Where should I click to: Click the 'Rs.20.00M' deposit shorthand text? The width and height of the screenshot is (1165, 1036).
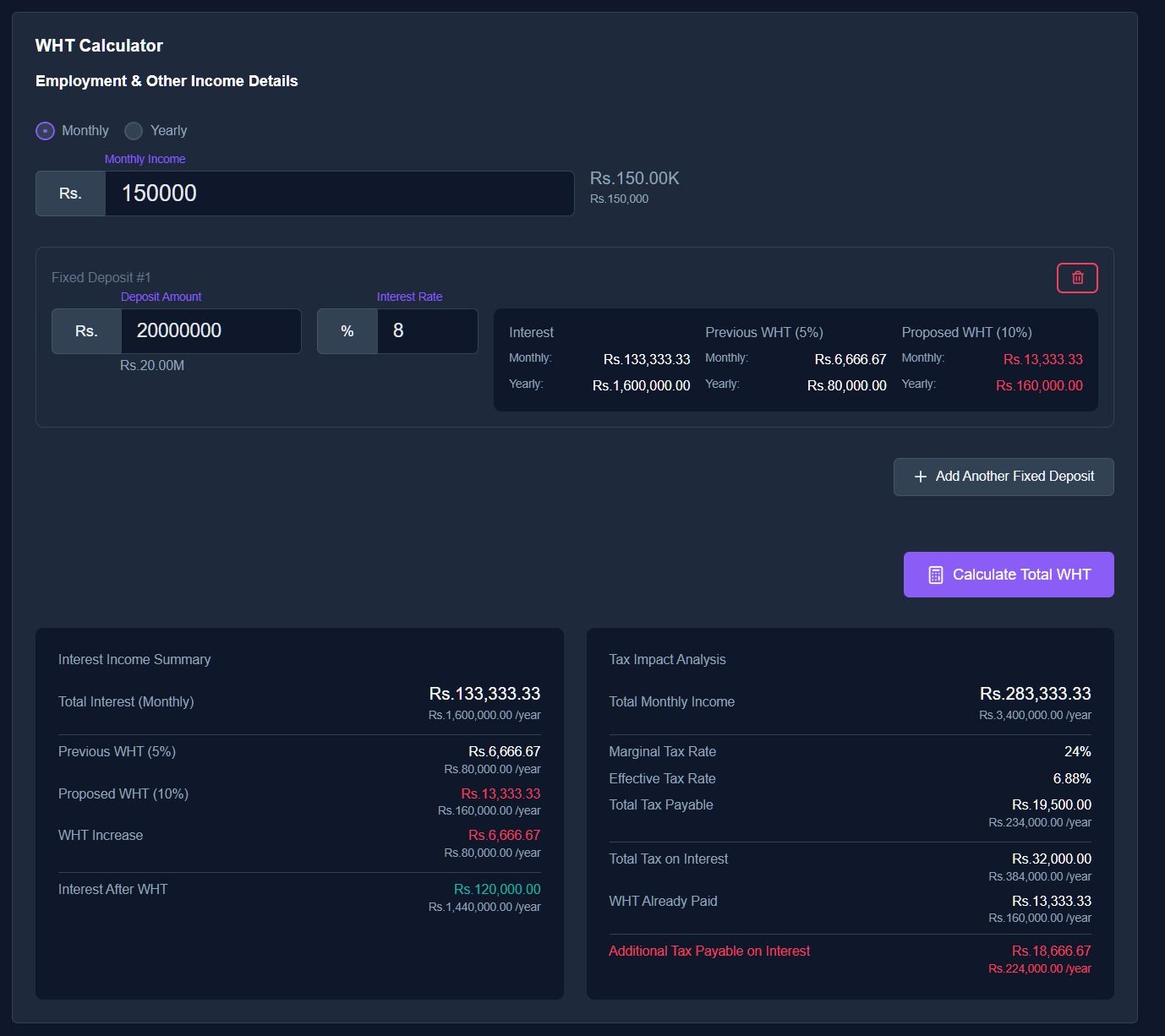pyautogui.click(x=152, y=366)
